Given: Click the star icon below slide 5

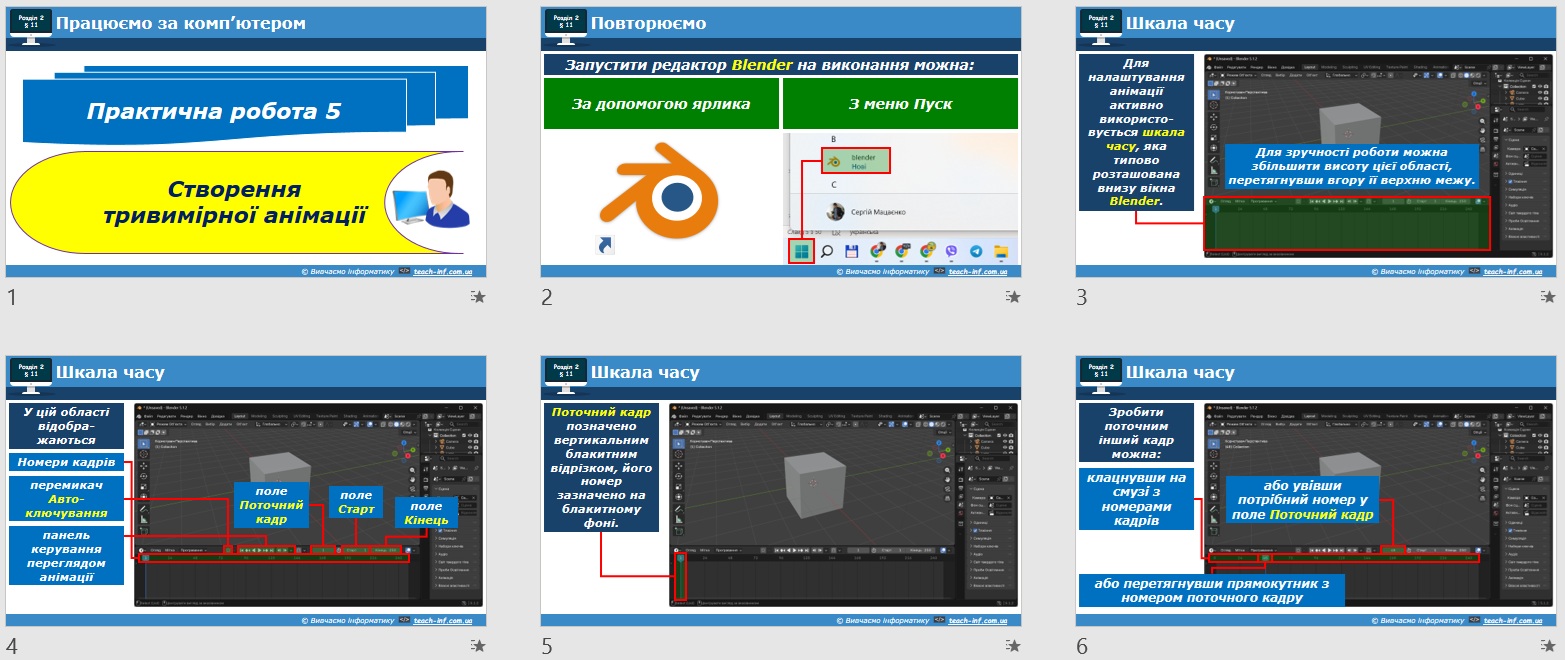Looking at the screenshot, I should click(1014, 647).
